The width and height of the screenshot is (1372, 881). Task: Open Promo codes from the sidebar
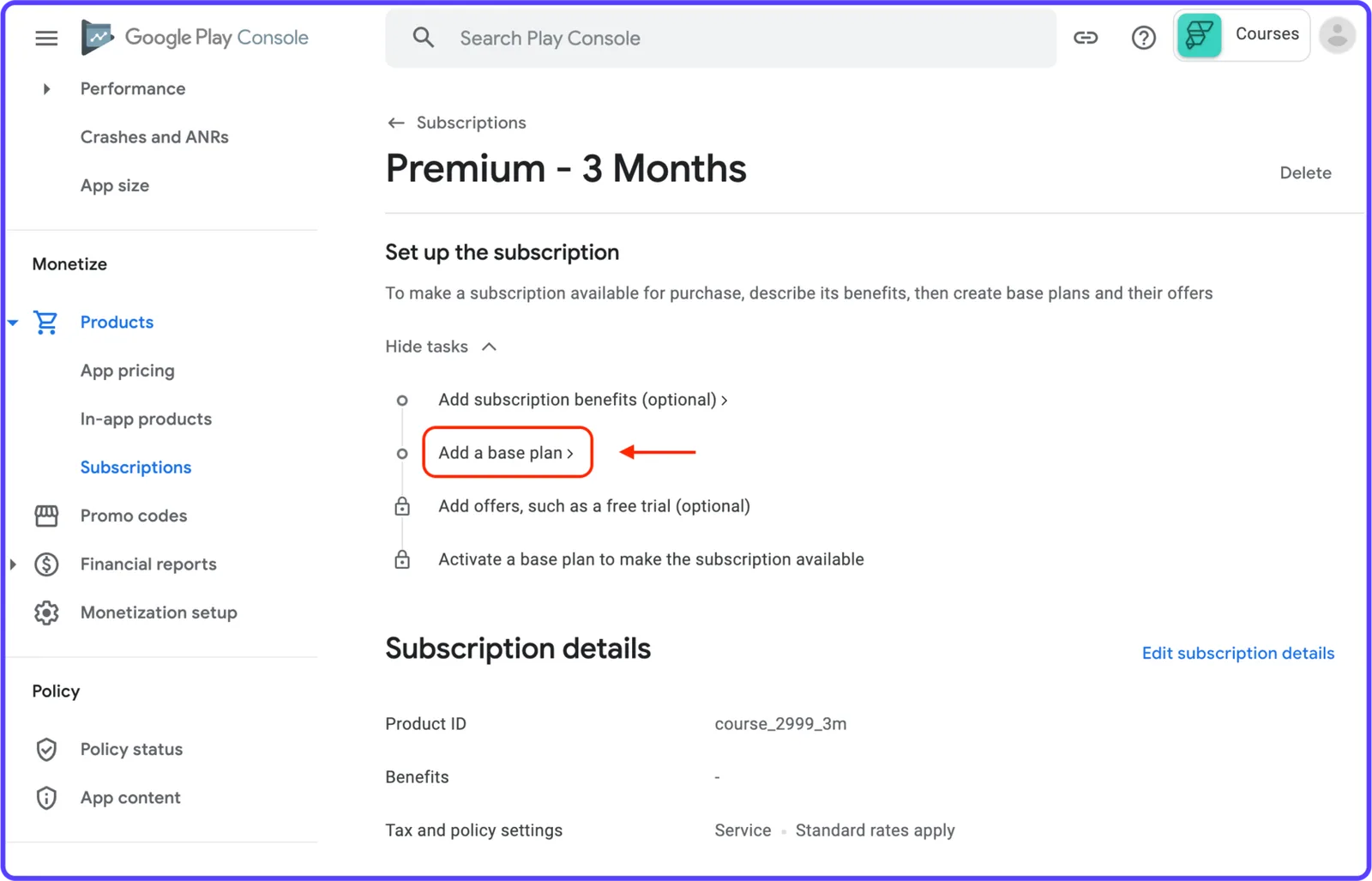tap(134, 516)
